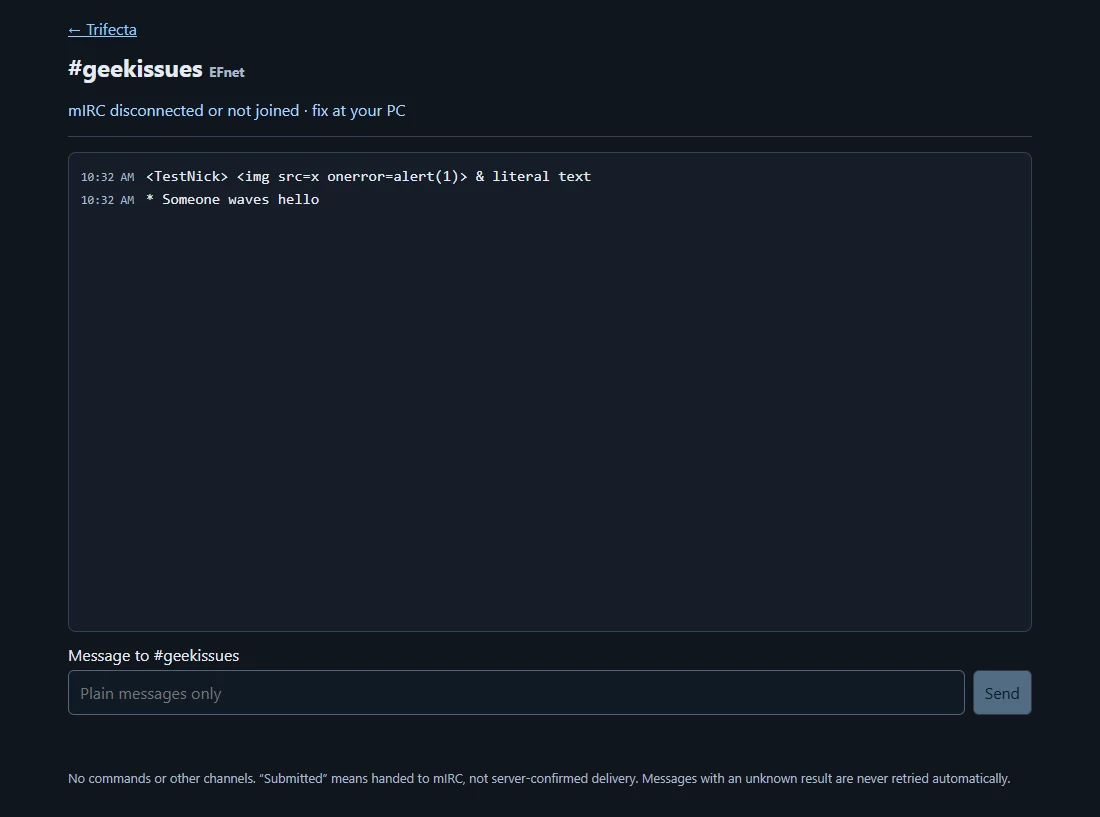
Task: Focus the 'Plain messages only' message input
Action: coord(516,693)
